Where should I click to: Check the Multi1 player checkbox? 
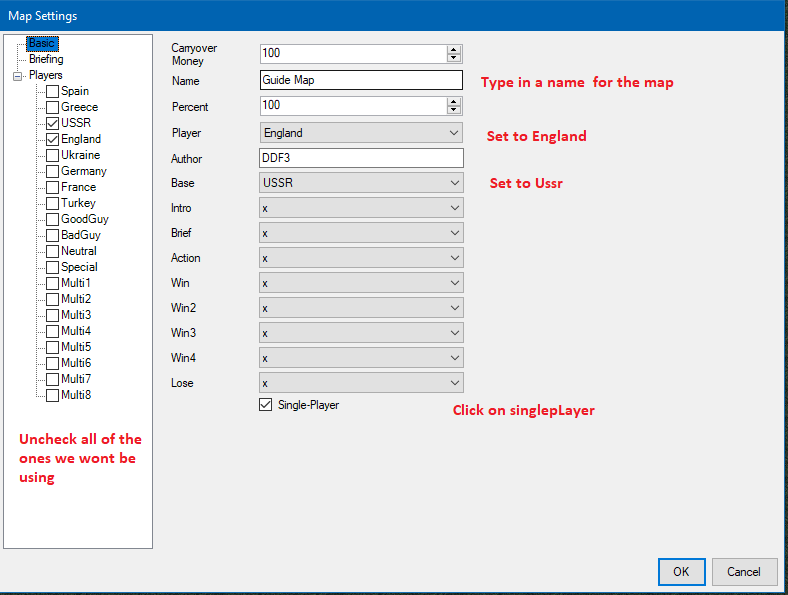pos(52,283)
